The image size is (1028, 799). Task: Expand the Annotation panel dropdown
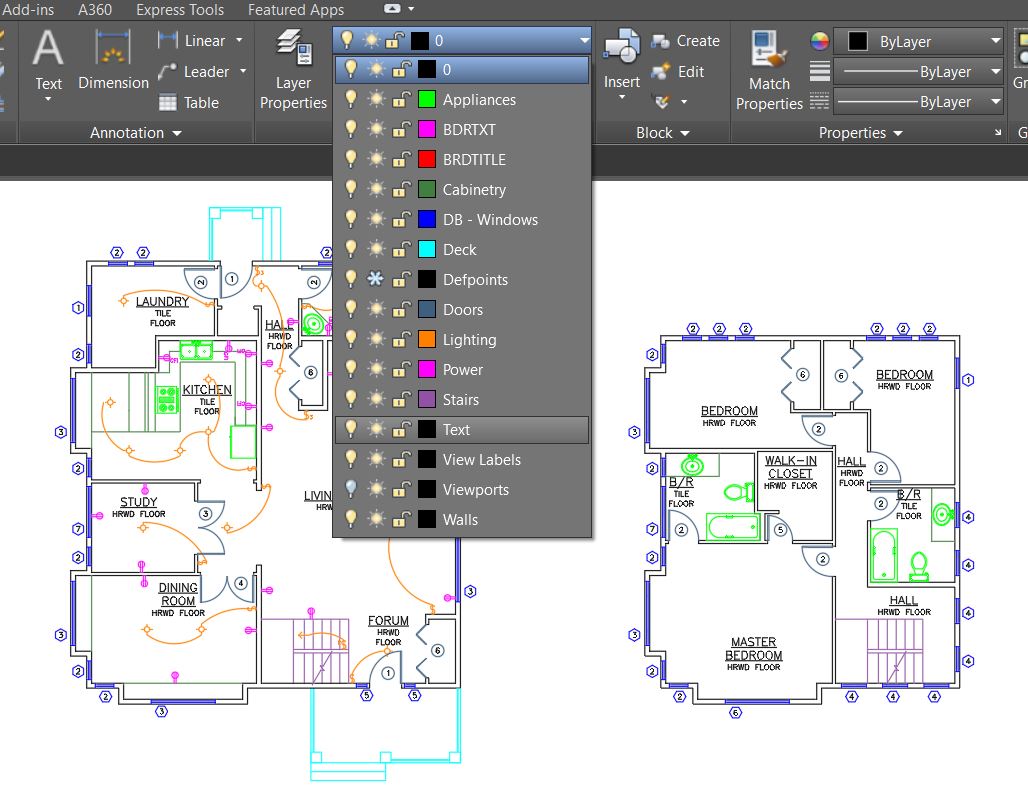[177, 133]
